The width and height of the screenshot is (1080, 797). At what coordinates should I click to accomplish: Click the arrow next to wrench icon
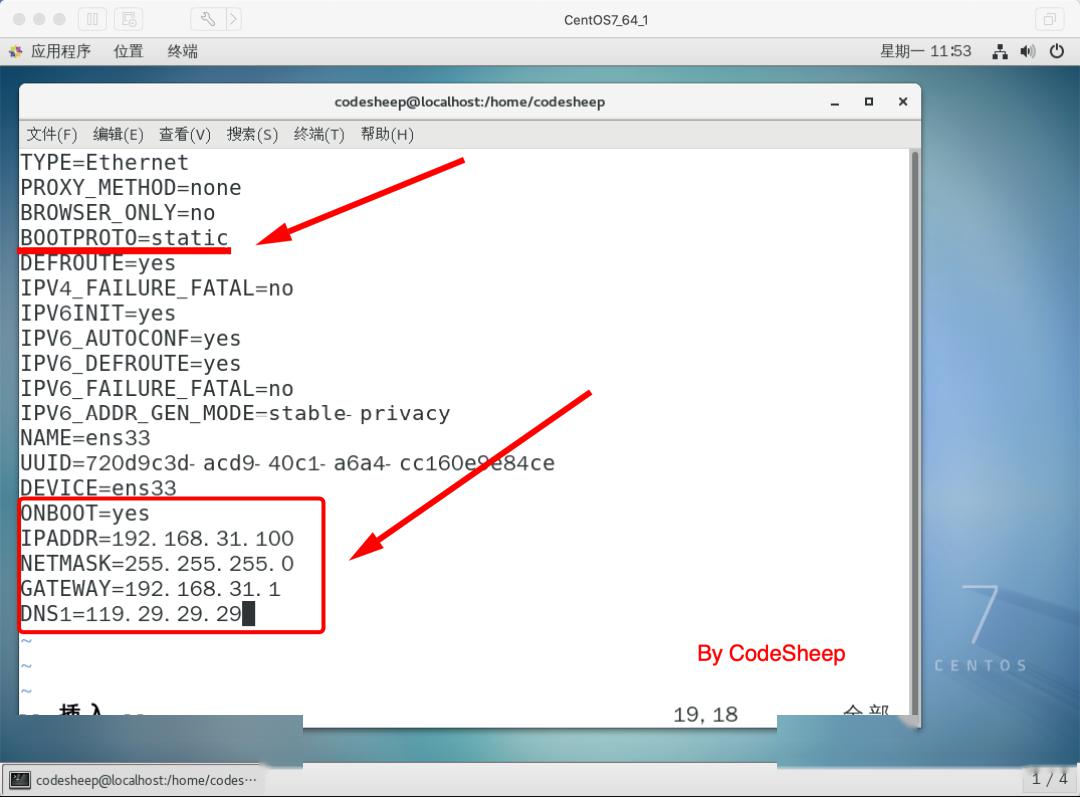(233, 19)
